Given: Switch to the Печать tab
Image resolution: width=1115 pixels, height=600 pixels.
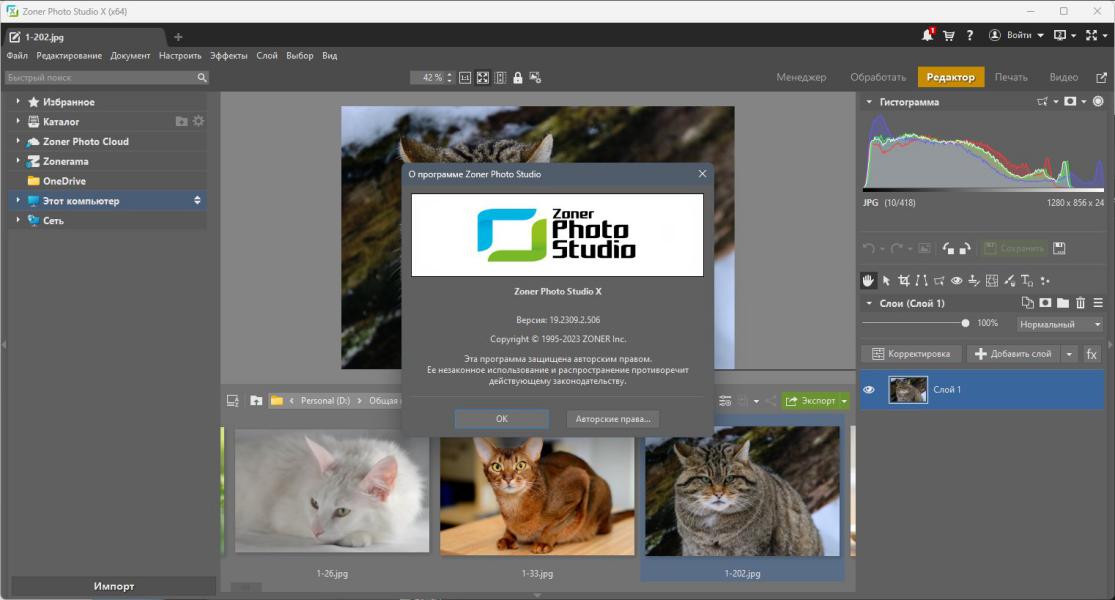Looking at the screenshot, I should pyautogui.click(x=1011, y=77).
